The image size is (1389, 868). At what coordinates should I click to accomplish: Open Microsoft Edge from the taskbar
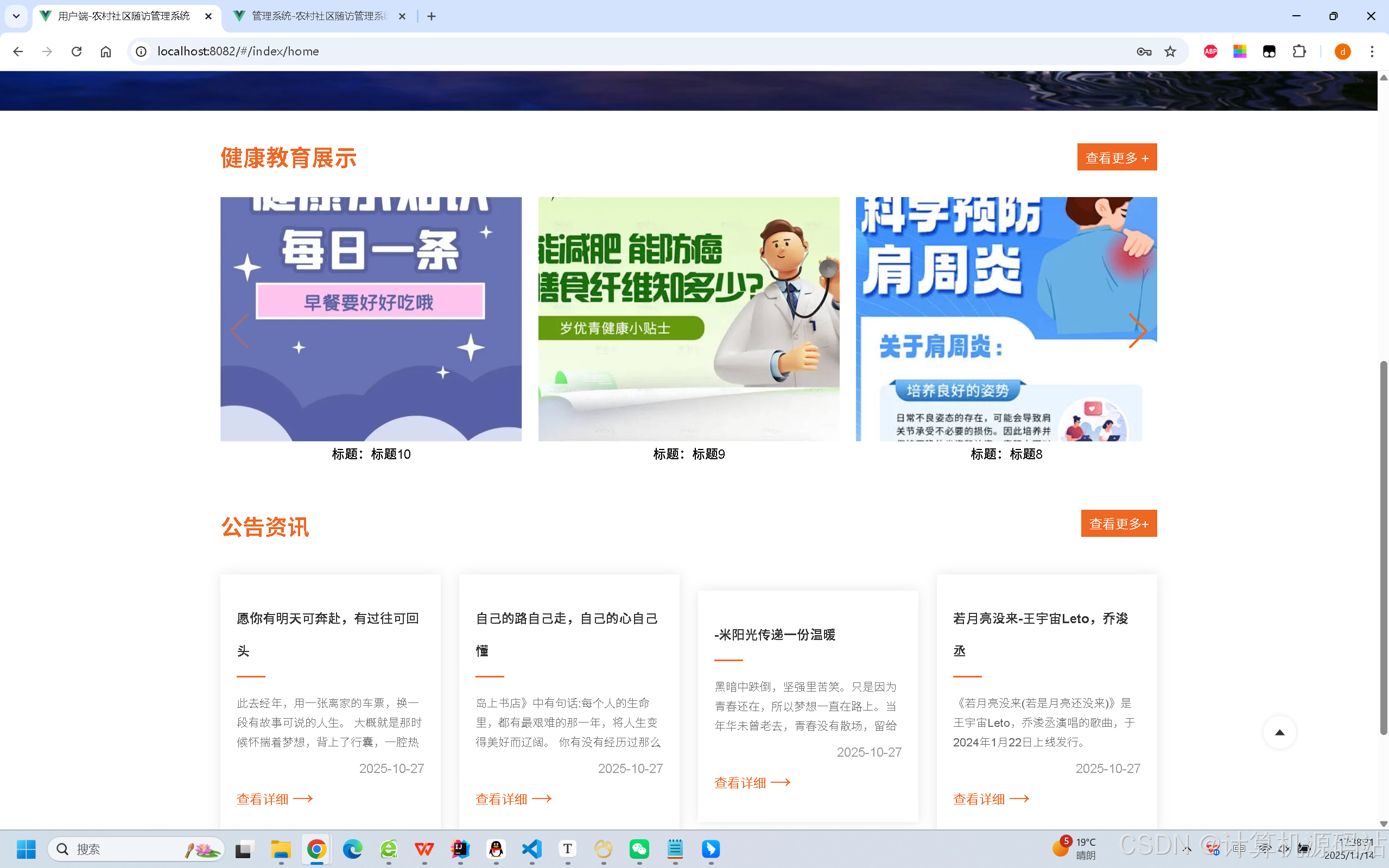coord(352,849)
